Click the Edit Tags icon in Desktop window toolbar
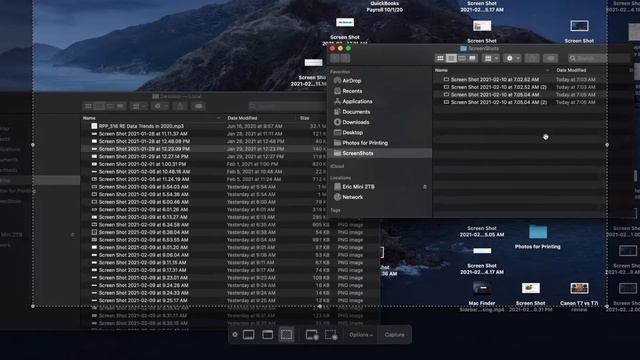640x360 pixels. pos(198,106)
